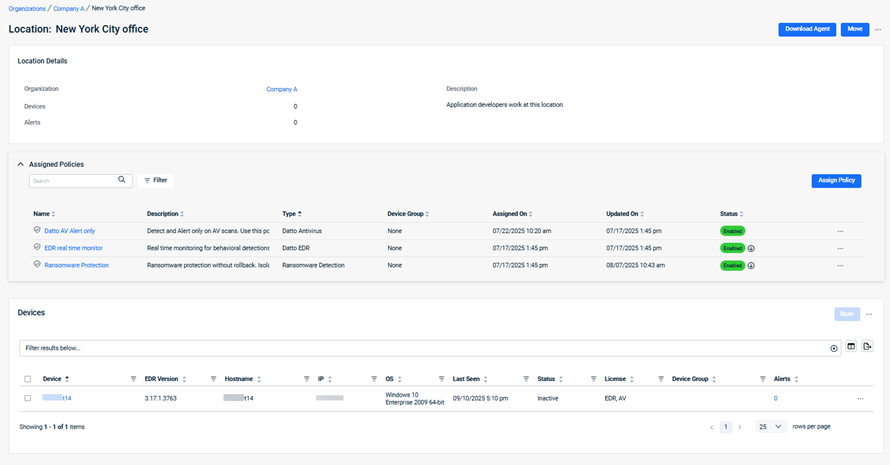
Task: Open the row actions menu for Ransomware Protection
Action: tap(840, 265)
